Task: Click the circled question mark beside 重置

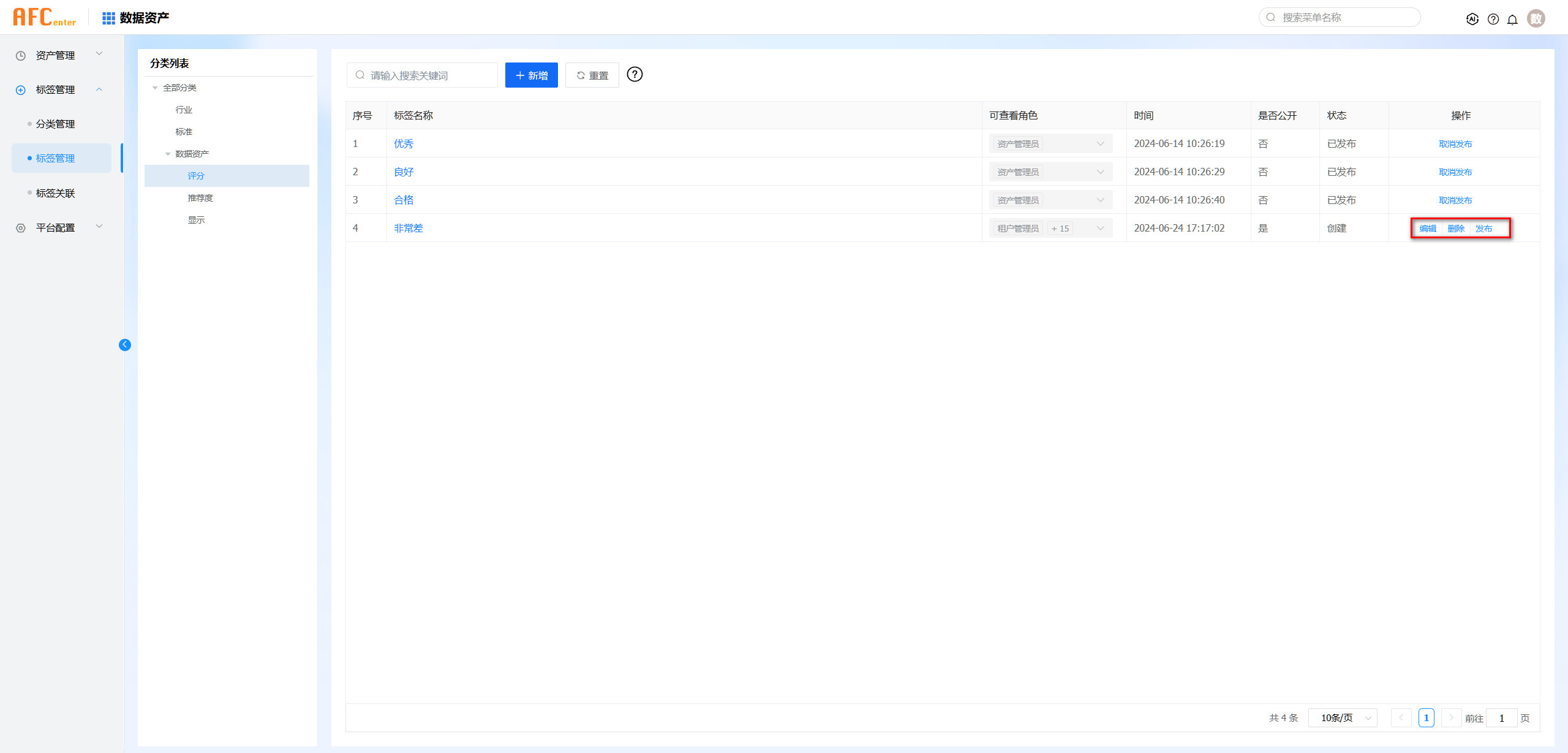Action: click(635, 75)
